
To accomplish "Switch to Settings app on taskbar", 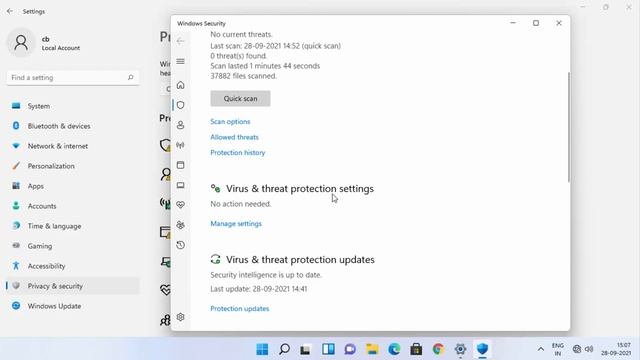I will (460, 349).
